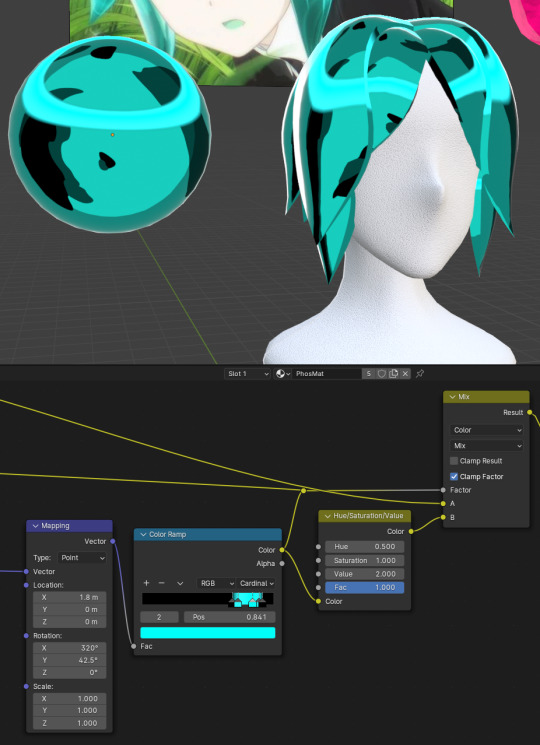Open Mix node blend mode 'Mix' dropdown
540x745 pixels.
[x=486, y=446]
